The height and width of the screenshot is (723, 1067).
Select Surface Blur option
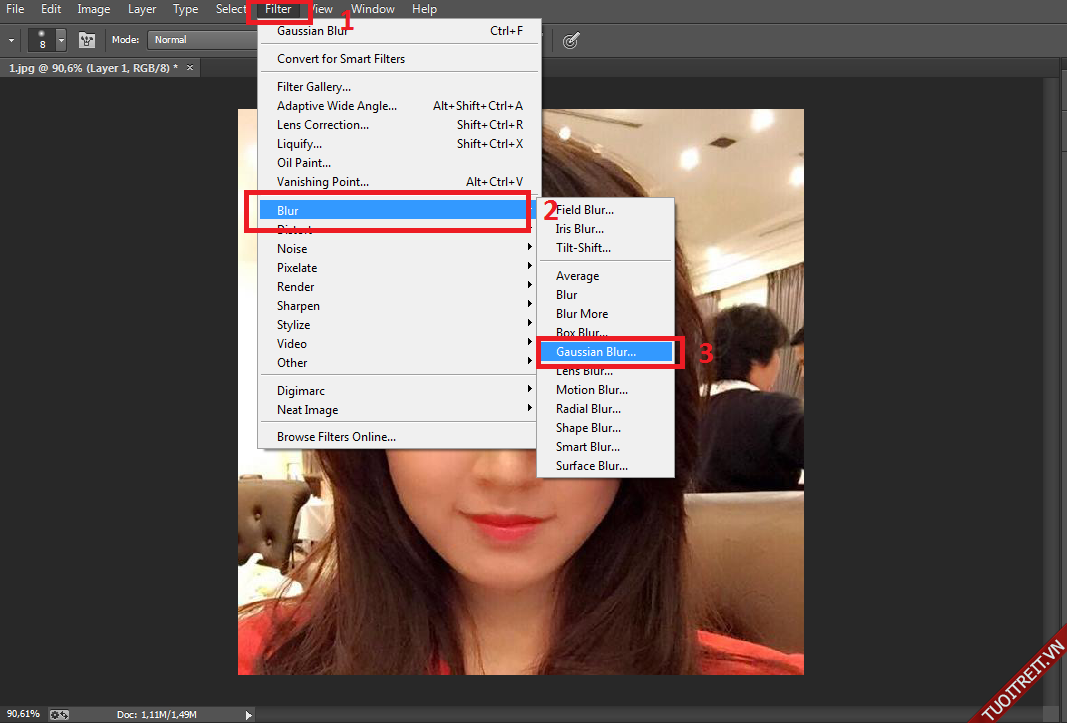coord(592,466)
